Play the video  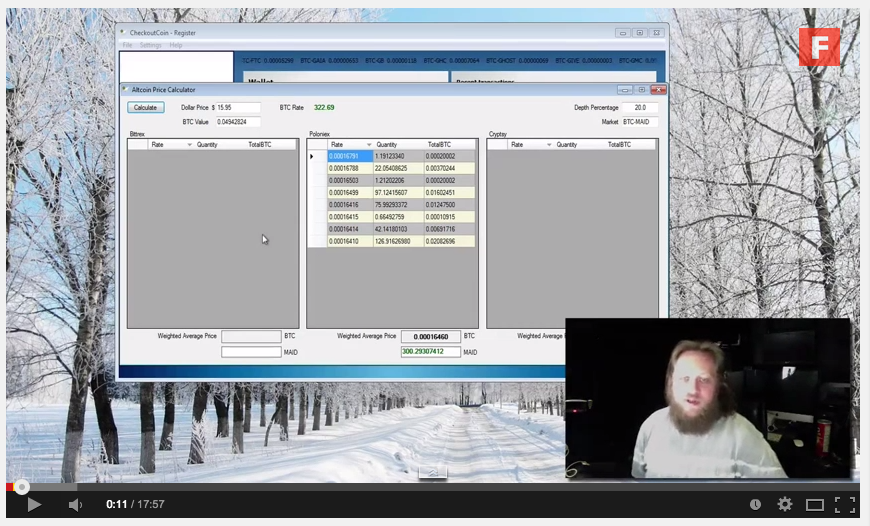pos(34,504)
